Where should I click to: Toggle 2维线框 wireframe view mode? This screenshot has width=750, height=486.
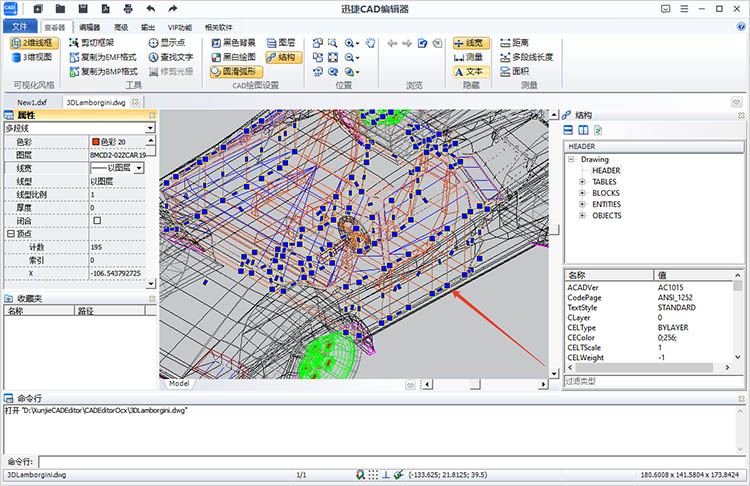tap(34, 43)
